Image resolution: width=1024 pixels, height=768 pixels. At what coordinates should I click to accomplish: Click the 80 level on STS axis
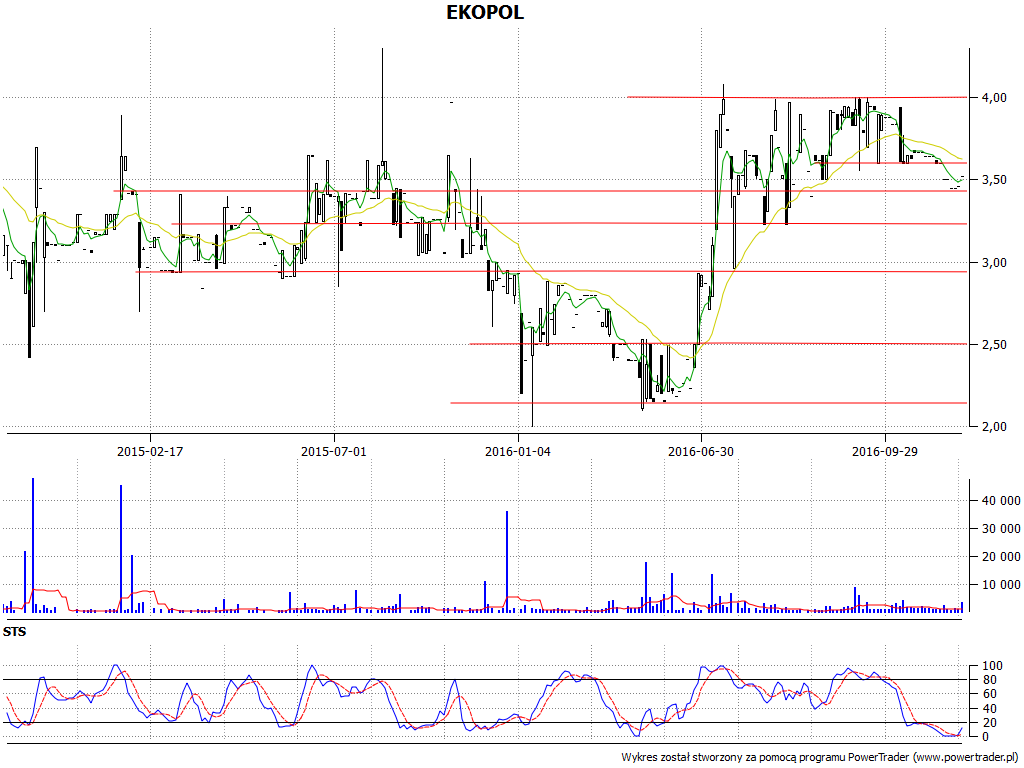tap(989, 680)
